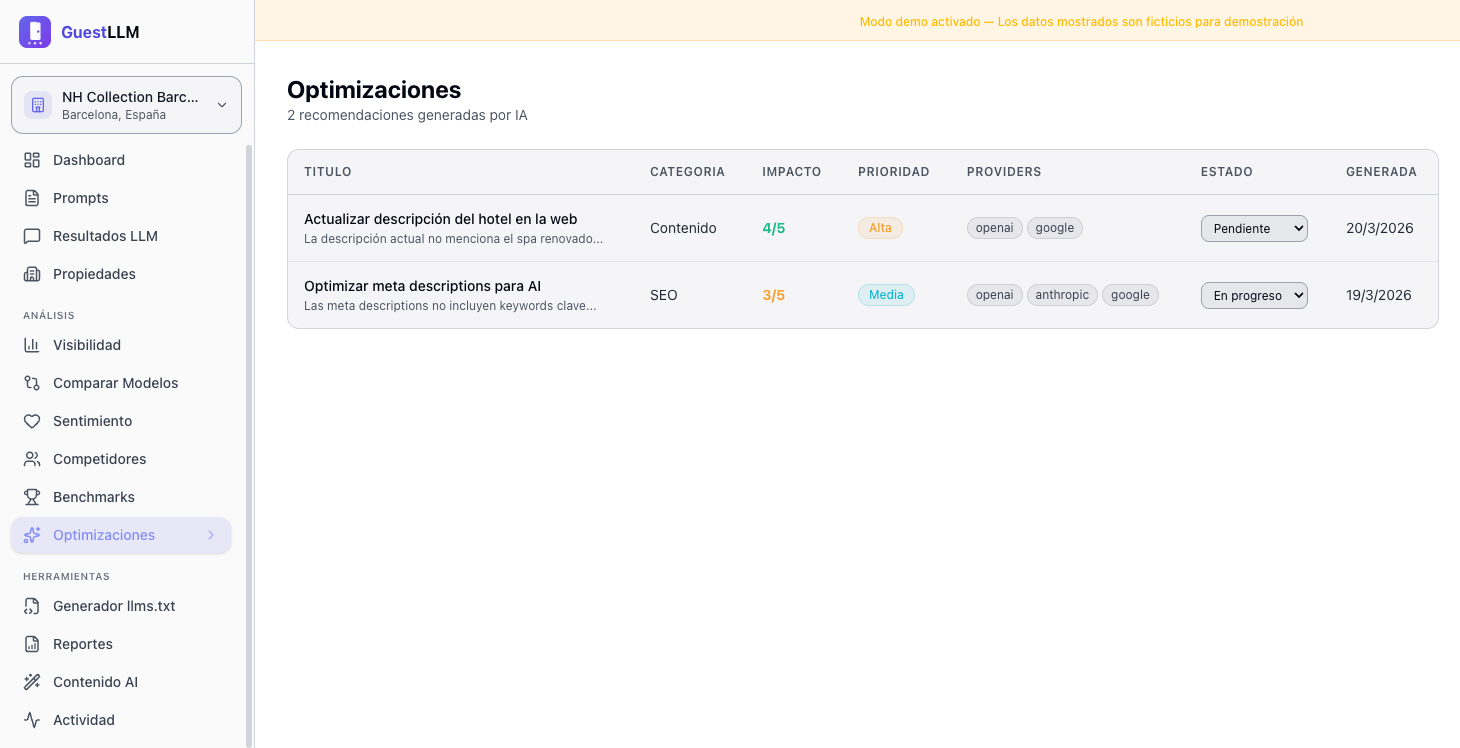
Task: Open the Dashboard section via its icon
Action: coord(33,160)
